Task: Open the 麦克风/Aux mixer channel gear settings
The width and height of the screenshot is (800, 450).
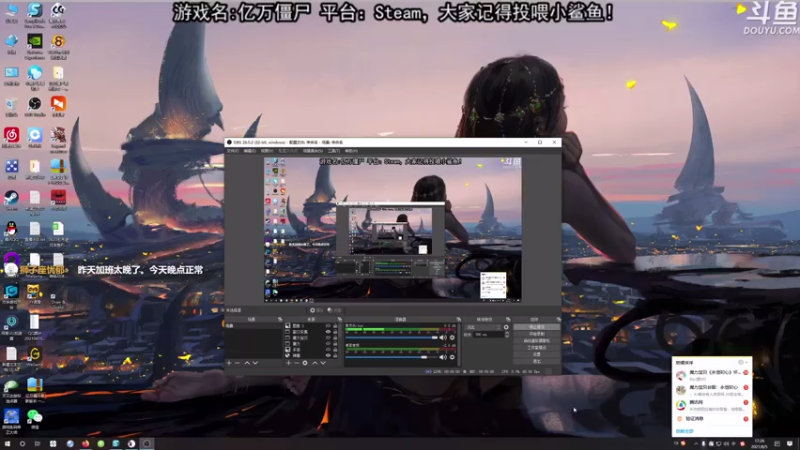Action: point(452,337)
